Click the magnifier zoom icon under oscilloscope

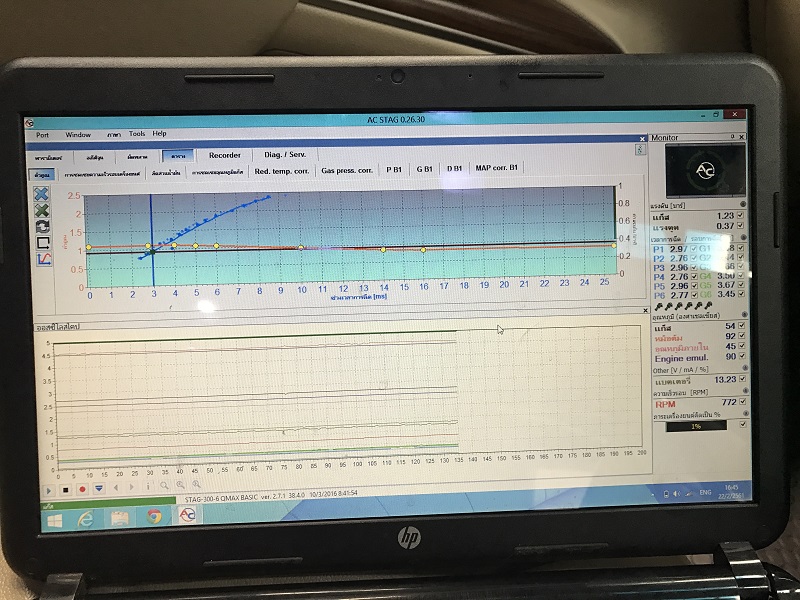[x=164, y=487]
